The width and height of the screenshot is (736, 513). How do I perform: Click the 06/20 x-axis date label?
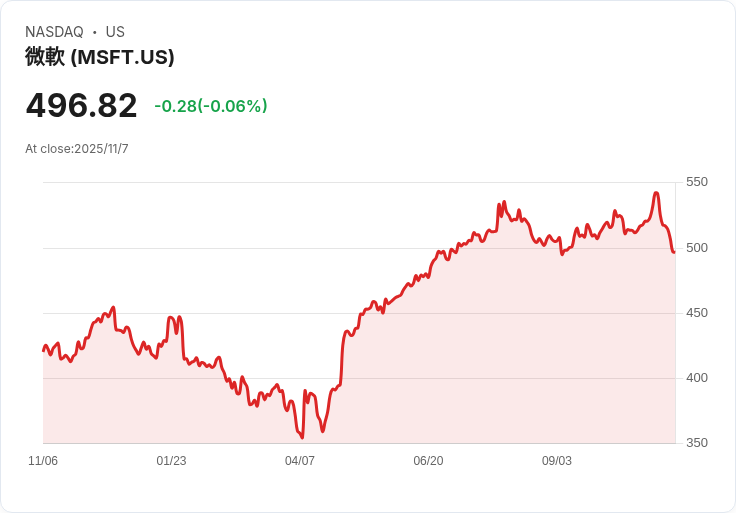(428, 461)
